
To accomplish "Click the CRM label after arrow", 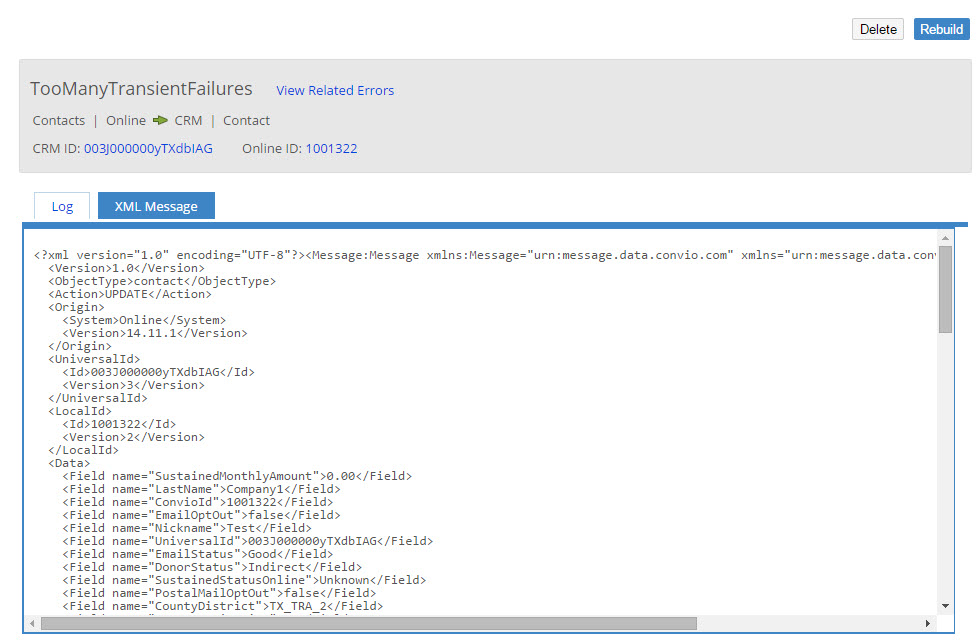I will click(189, 121).
